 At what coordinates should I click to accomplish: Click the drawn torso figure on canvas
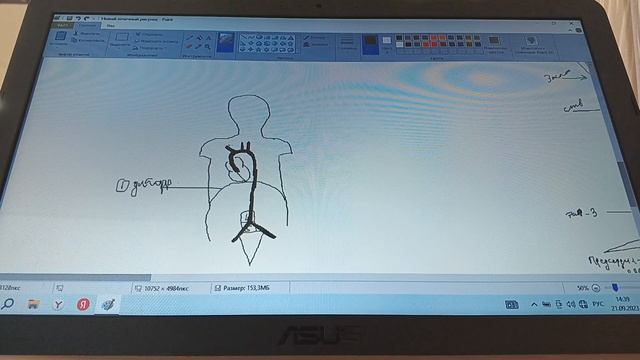(x=248, y=180)
